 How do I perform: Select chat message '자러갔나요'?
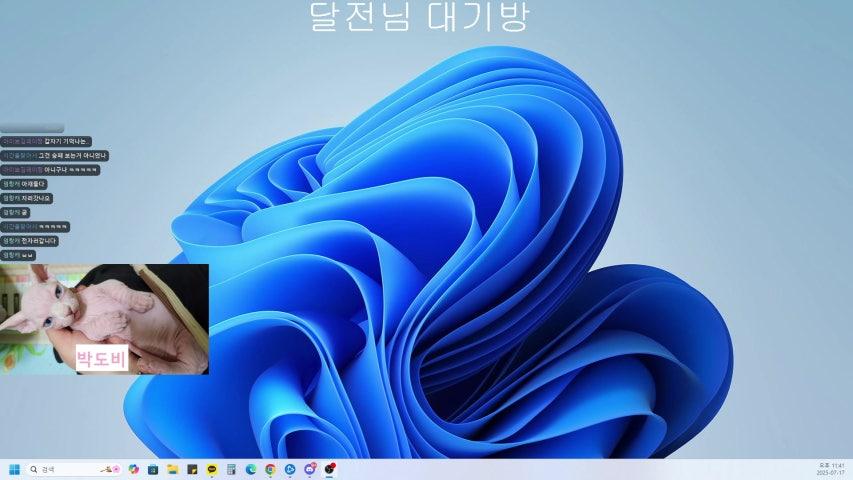coord(27,198)
